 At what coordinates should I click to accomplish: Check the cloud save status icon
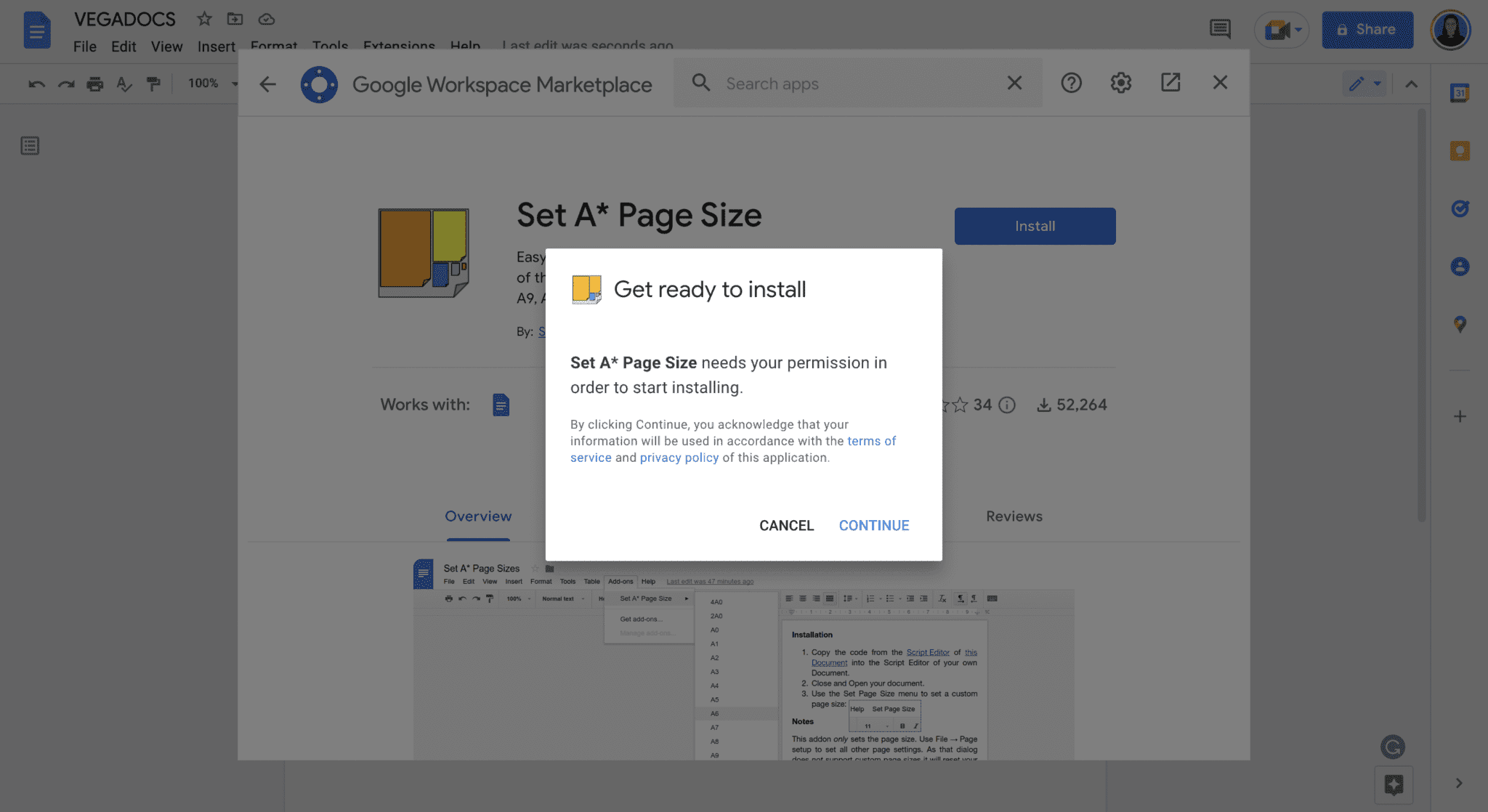tap(267, 19)
